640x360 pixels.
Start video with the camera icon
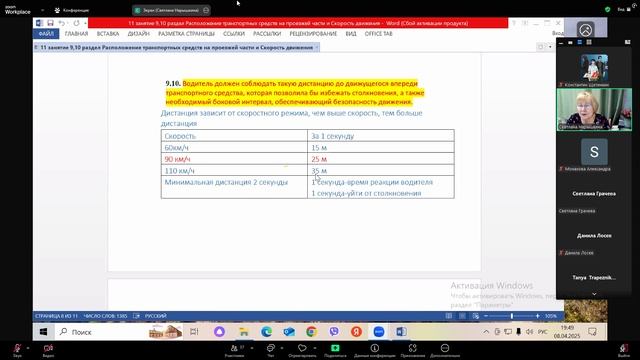48,348
